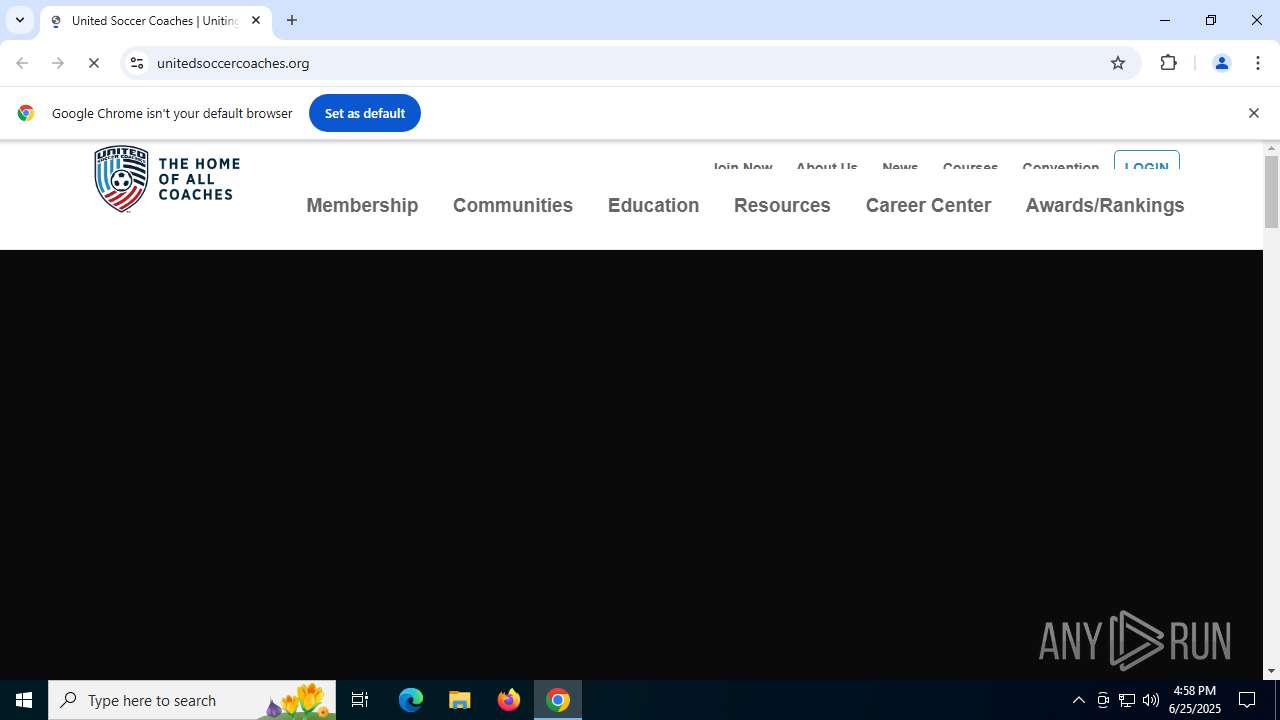1280x720 pixels.
Task: Open the Career Center menu
Action: click(x=928, y=205)
